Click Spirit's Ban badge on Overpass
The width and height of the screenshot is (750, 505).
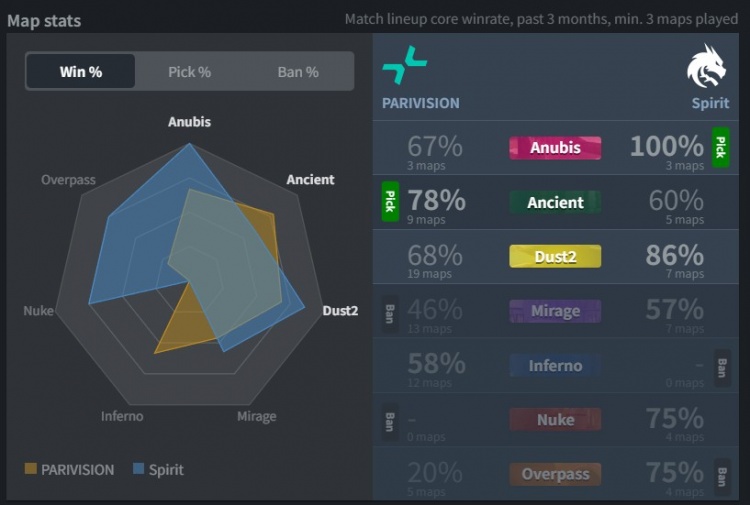tap(720, 474)
